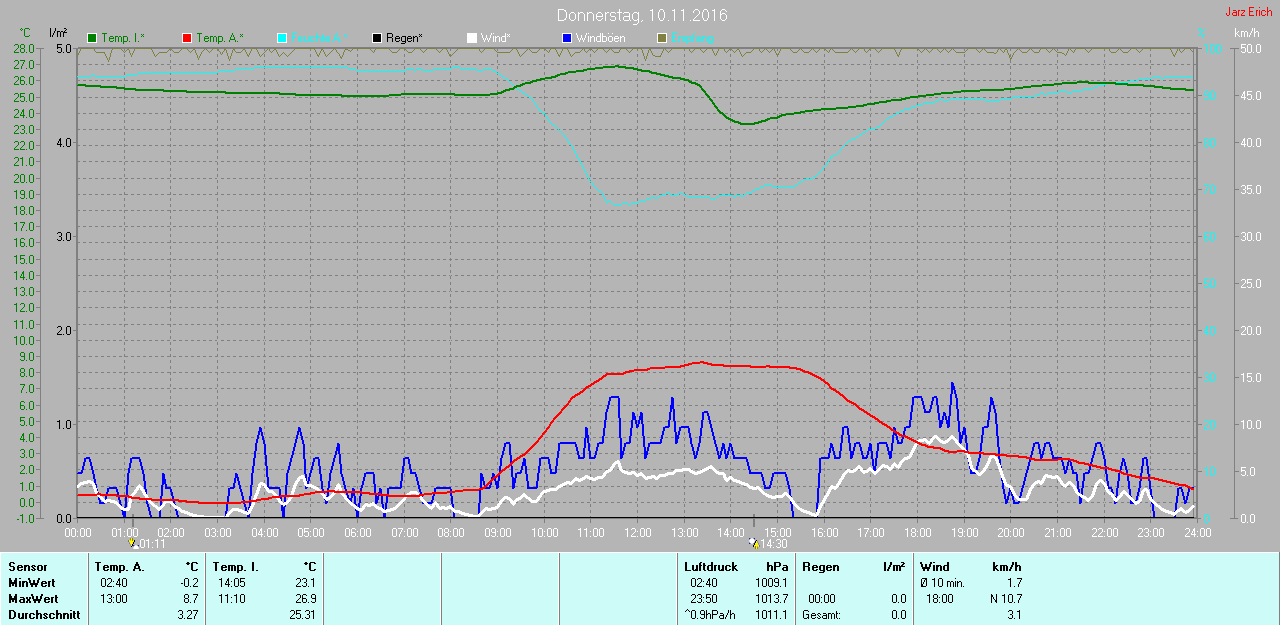Click the 12:00 time axis label

(x=638, y=533)
